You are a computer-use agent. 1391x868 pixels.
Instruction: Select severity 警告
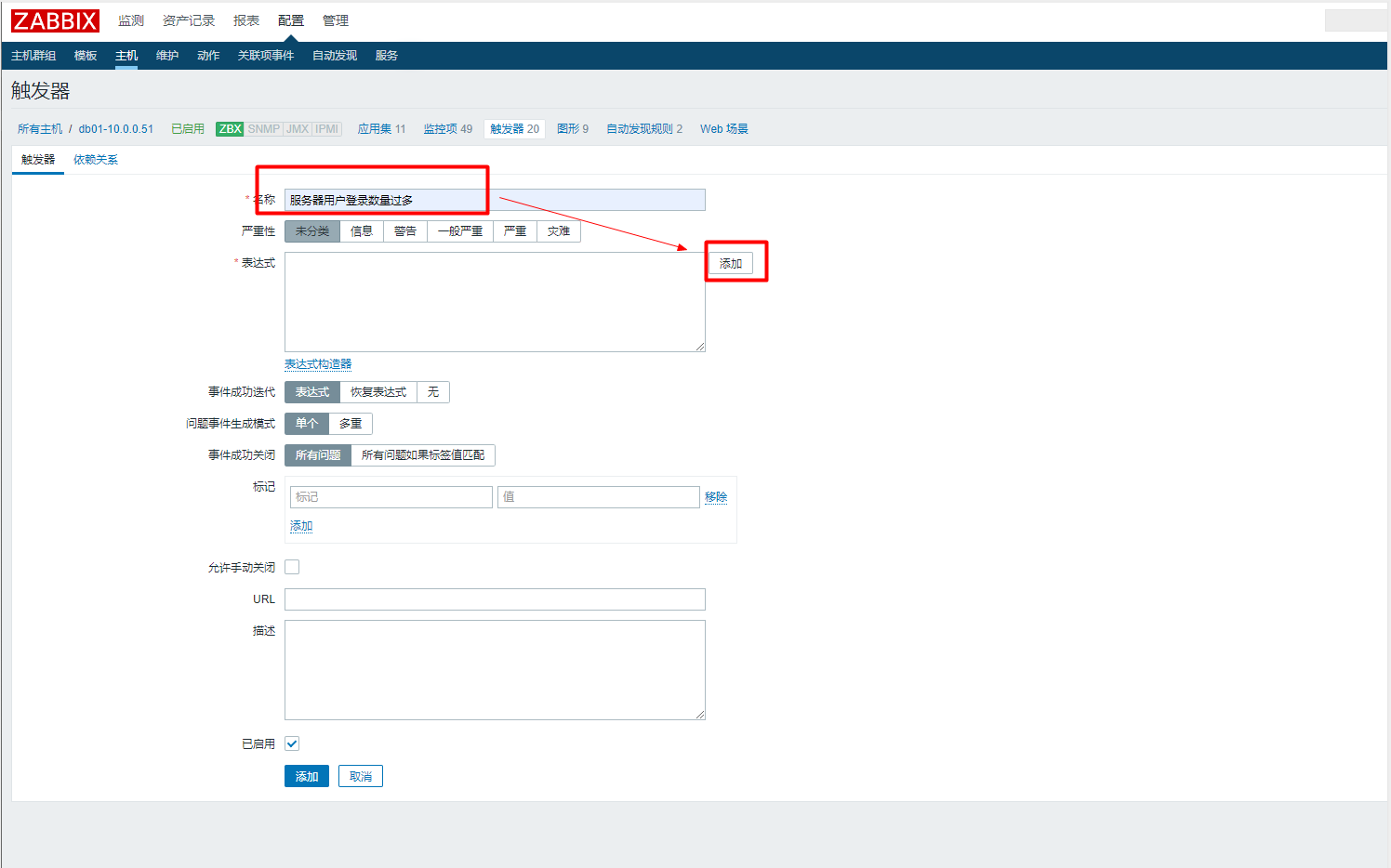(x=405, y=231)
